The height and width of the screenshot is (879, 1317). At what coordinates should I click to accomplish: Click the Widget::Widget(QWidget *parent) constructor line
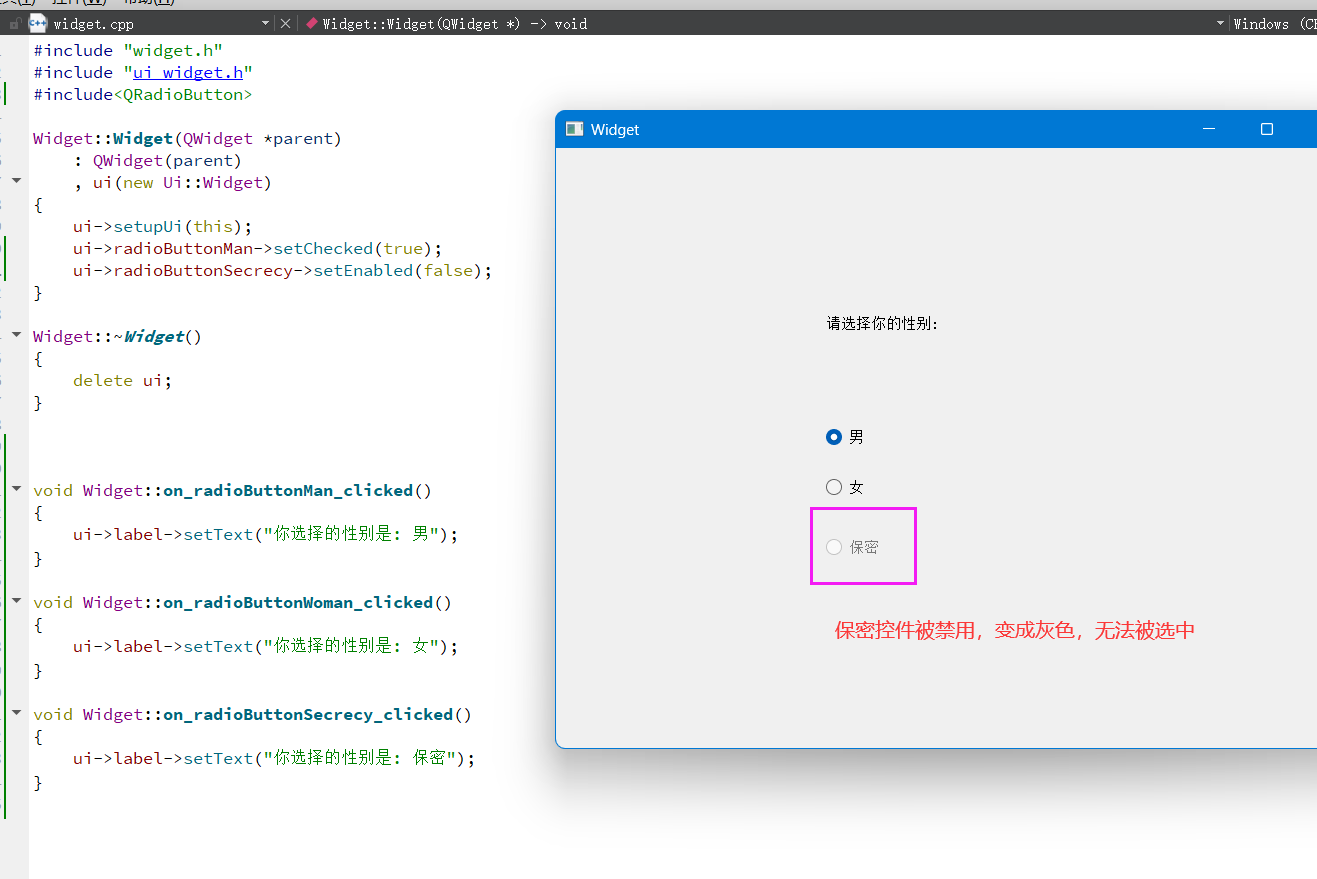pyautogui.click(x=187, y=138)
